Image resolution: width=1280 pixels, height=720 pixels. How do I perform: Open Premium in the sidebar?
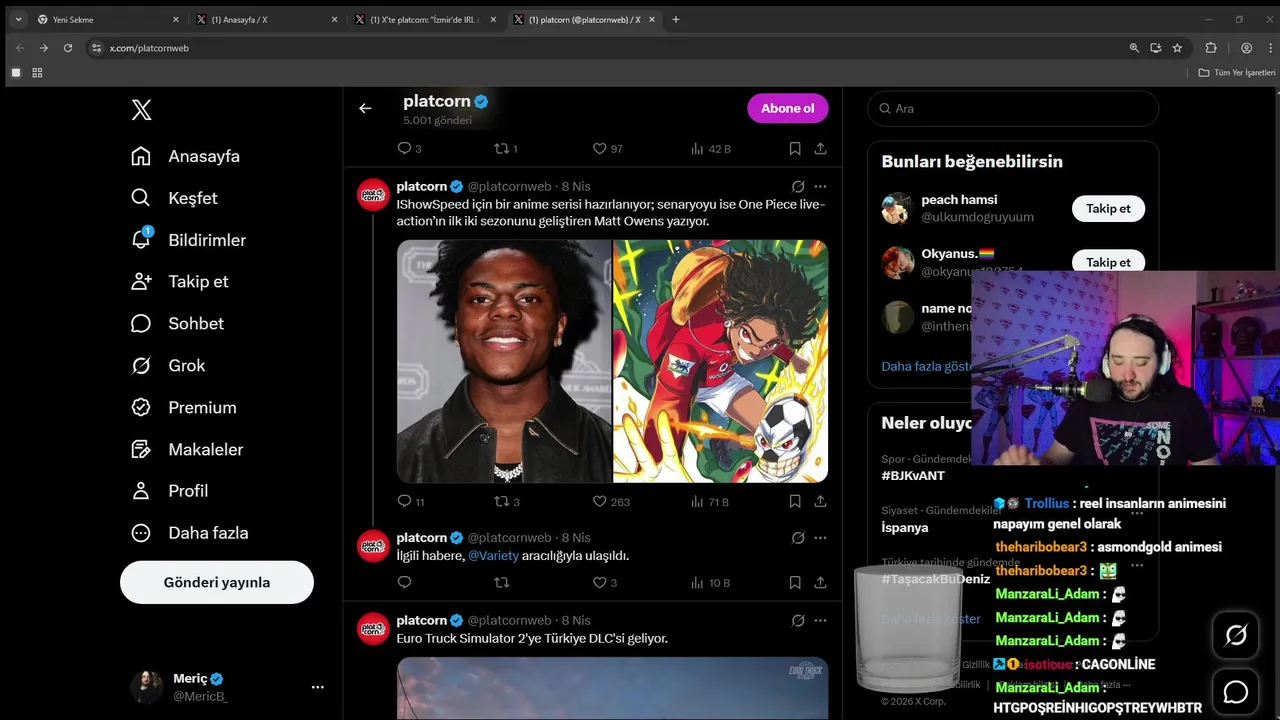pyautogui.click(x=184, y=407)
